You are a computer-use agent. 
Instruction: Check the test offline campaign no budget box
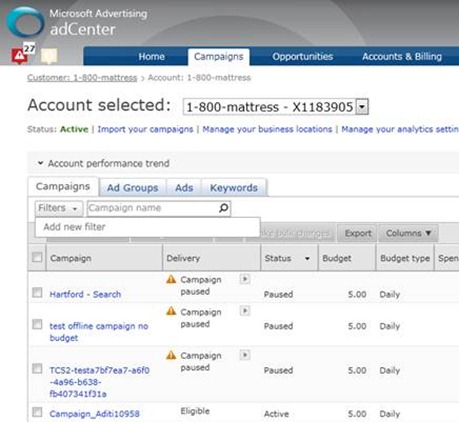pyautogui.click(x=37, y=324)
